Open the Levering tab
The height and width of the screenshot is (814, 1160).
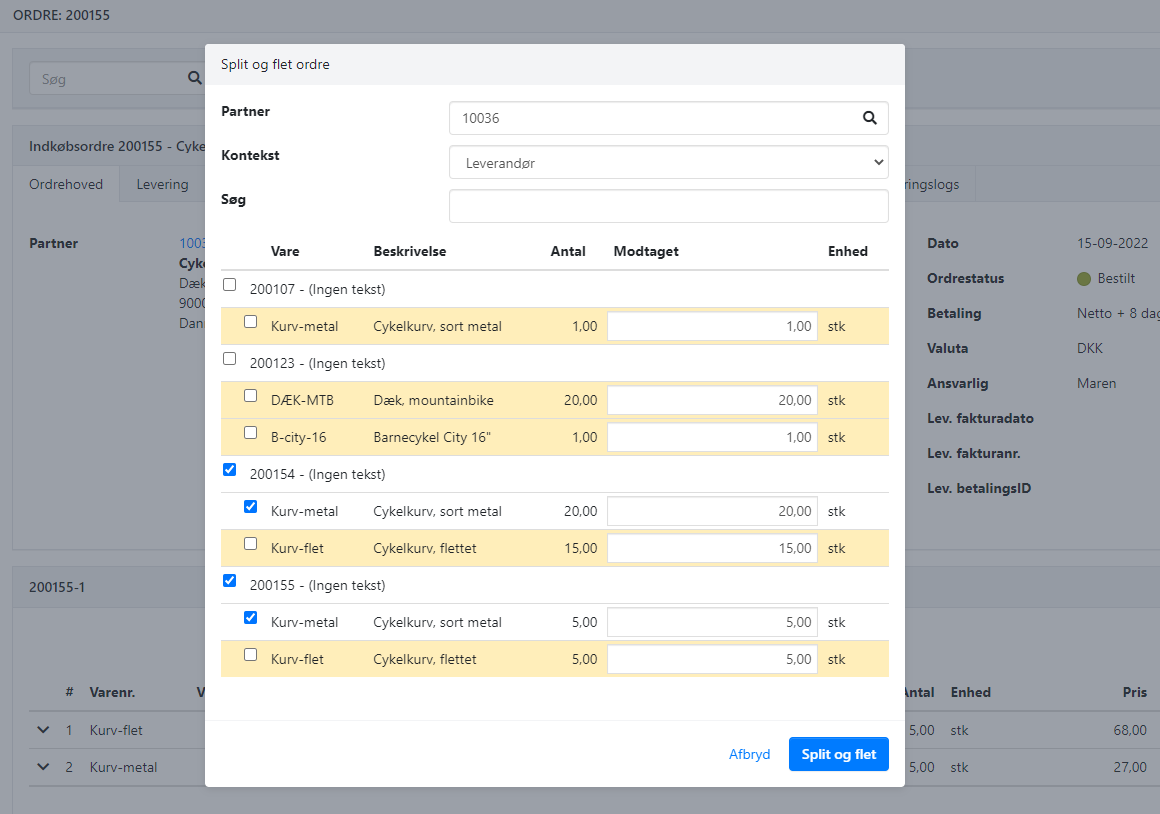pyautogui.click(x=162, y=184)
